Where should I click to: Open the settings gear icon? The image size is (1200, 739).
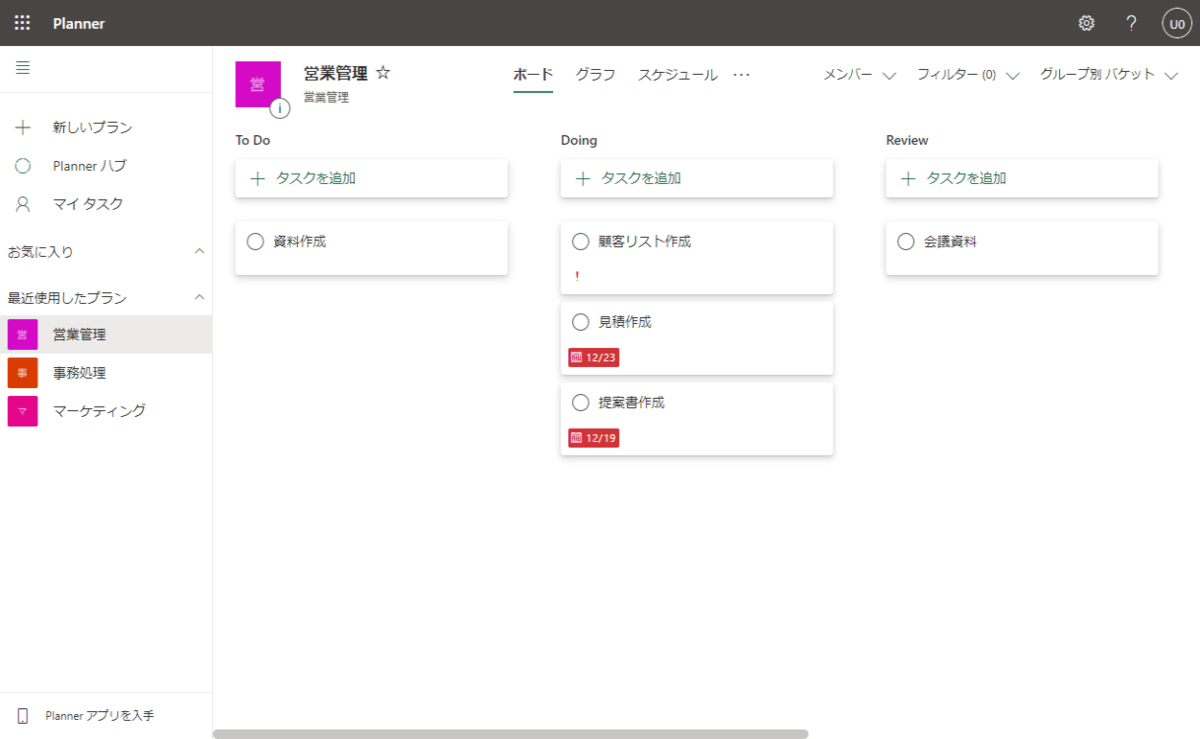point(1086,23)
